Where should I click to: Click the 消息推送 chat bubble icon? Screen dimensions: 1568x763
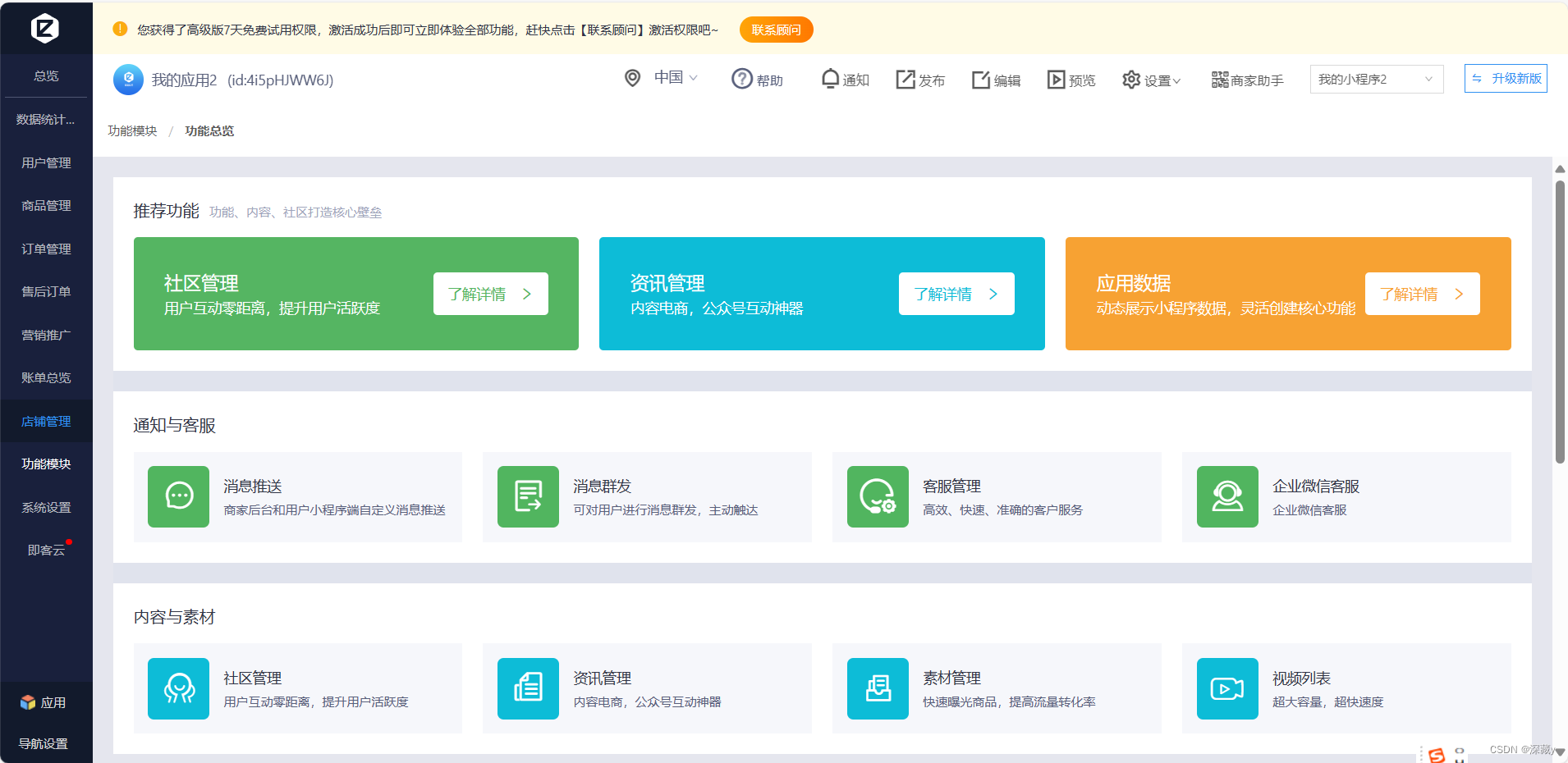coord(179,496)
